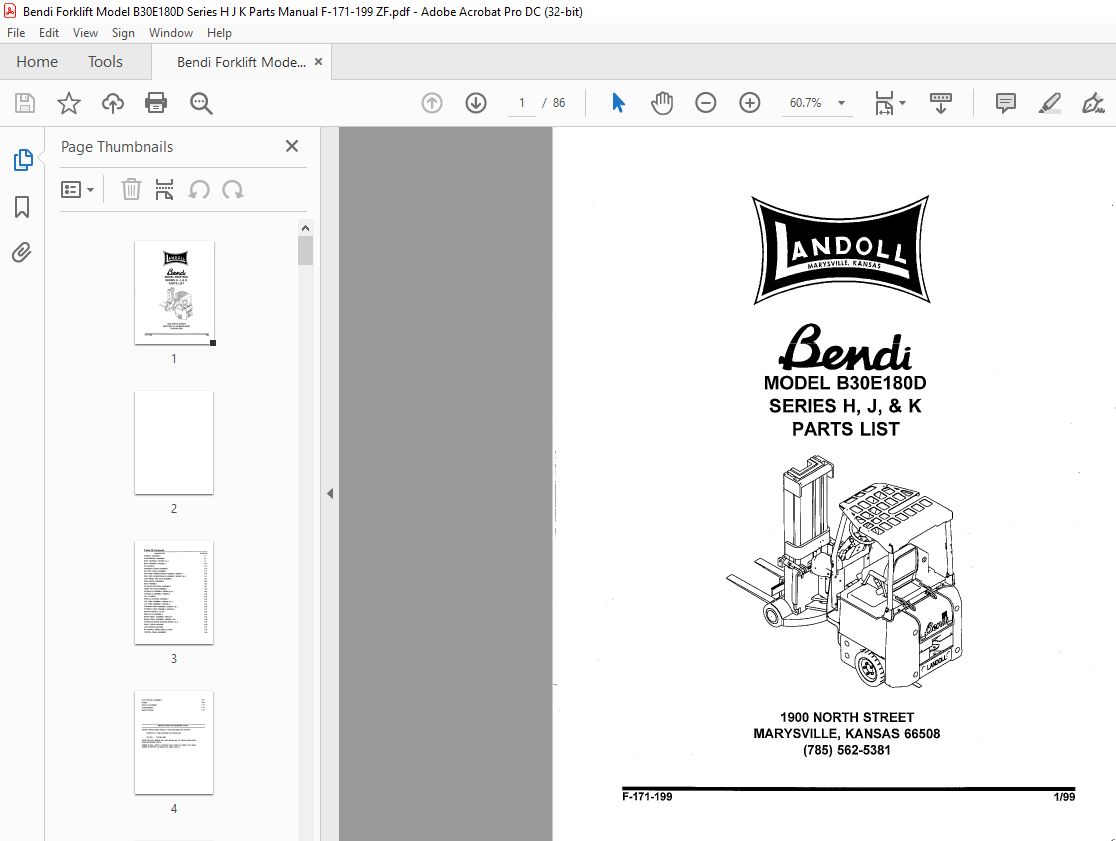
Task: Click the insert page break tool icon
Action: pos(164,190)
